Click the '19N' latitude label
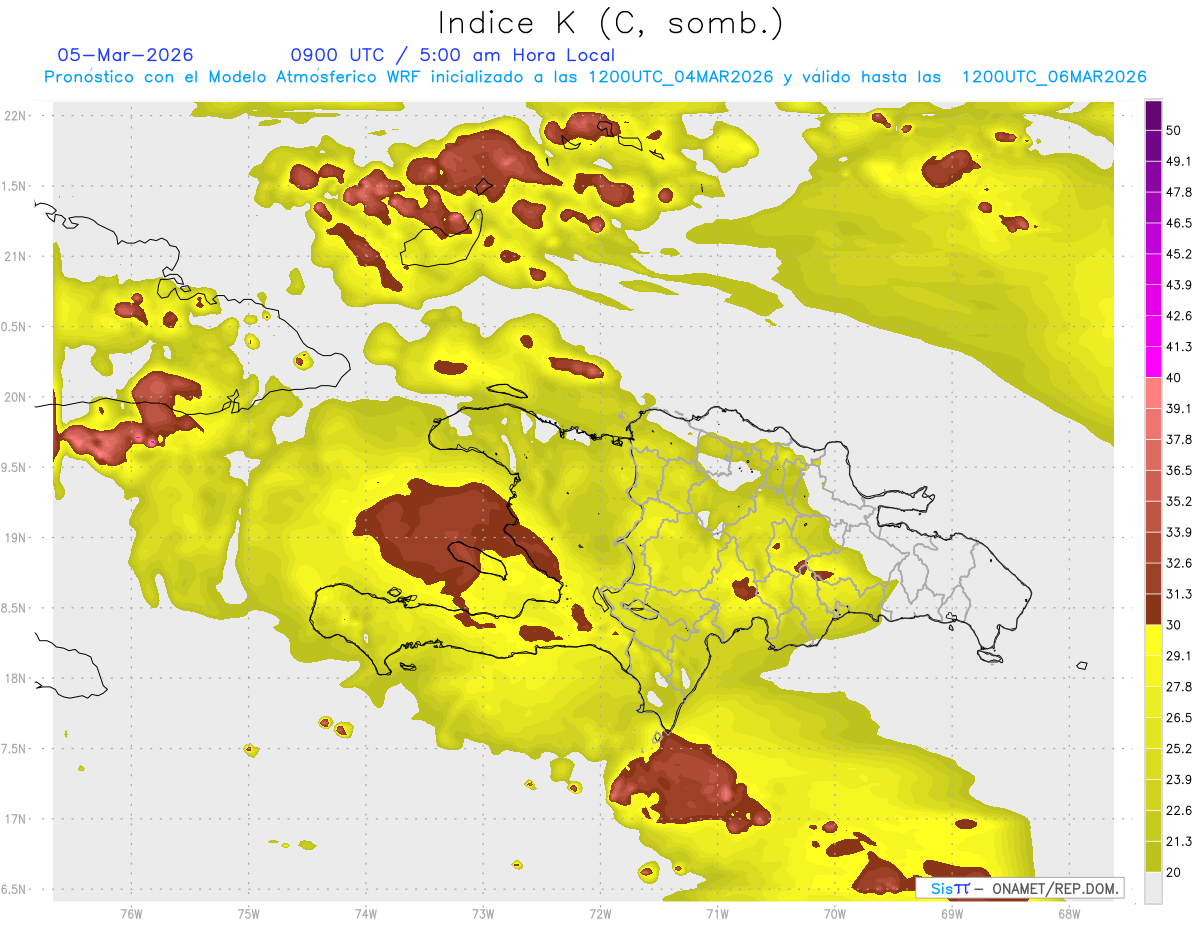Screen dimensions: 1200x927 15,538
